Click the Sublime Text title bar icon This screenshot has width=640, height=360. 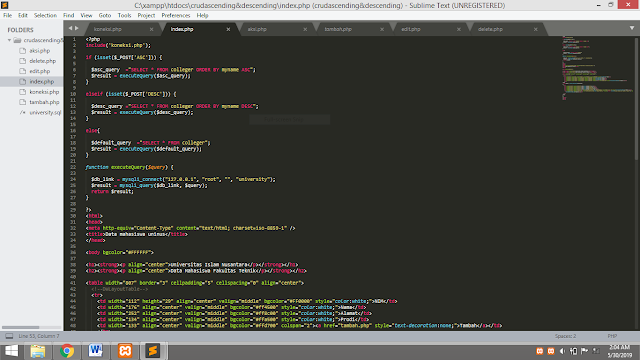[x=4, y=5]
